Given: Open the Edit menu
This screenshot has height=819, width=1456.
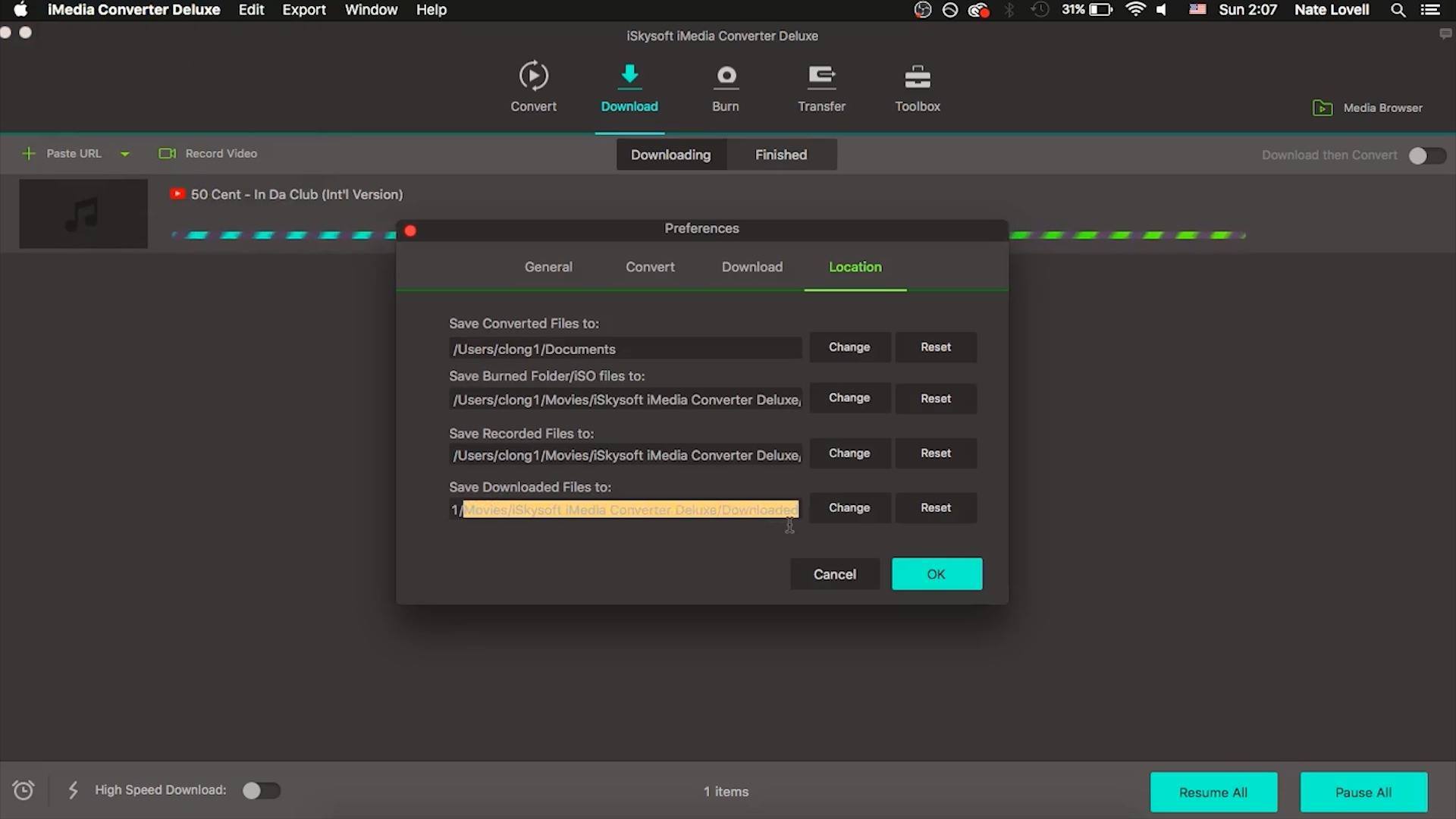Looking at the screenshot, I should point(251,10).
